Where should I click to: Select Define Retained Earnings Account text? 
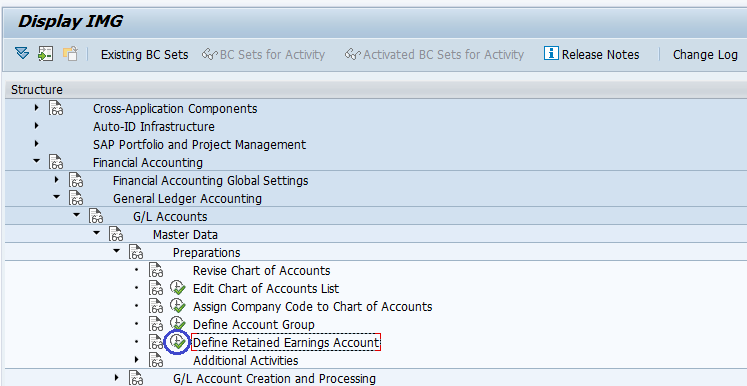(286, 342)
